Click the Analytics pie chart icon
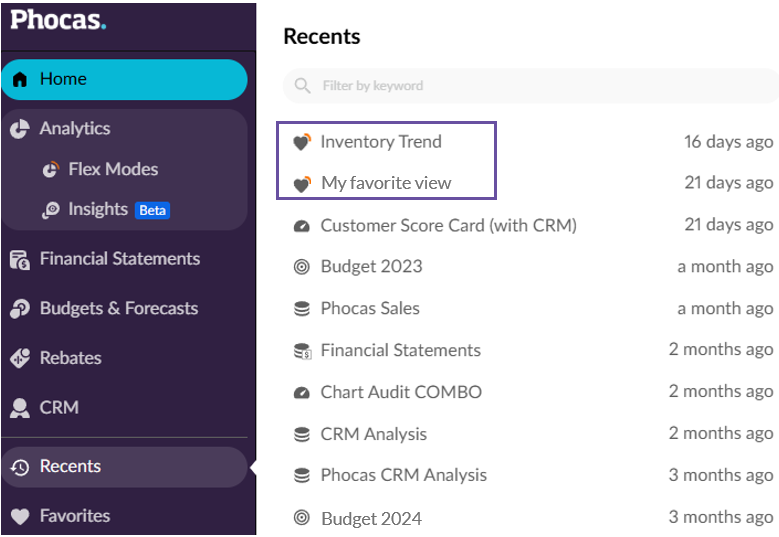The image size is (779, 537). tap(19, 129)
